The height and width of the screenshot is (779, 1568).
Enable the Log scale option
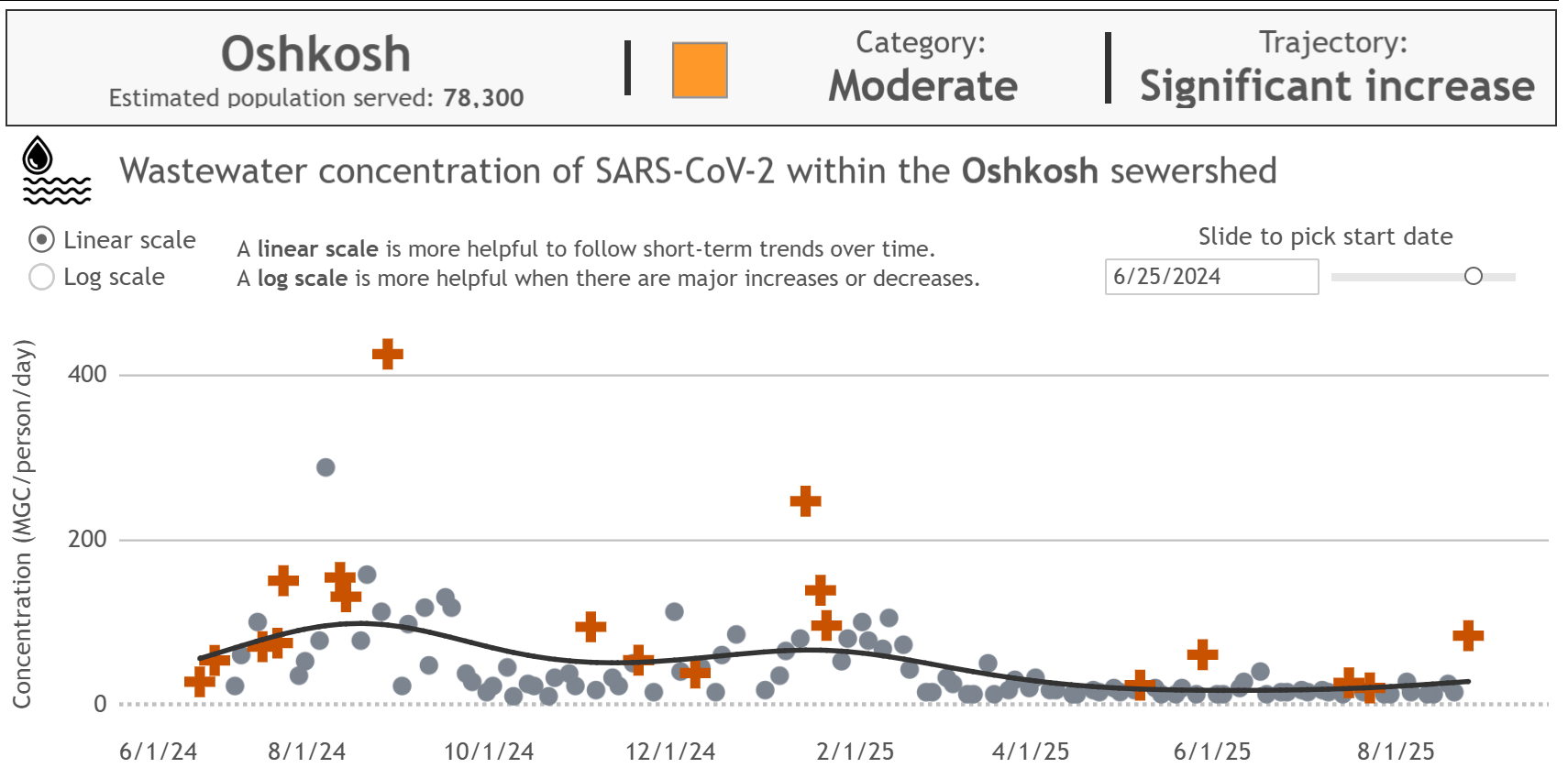tap(40, 277)
